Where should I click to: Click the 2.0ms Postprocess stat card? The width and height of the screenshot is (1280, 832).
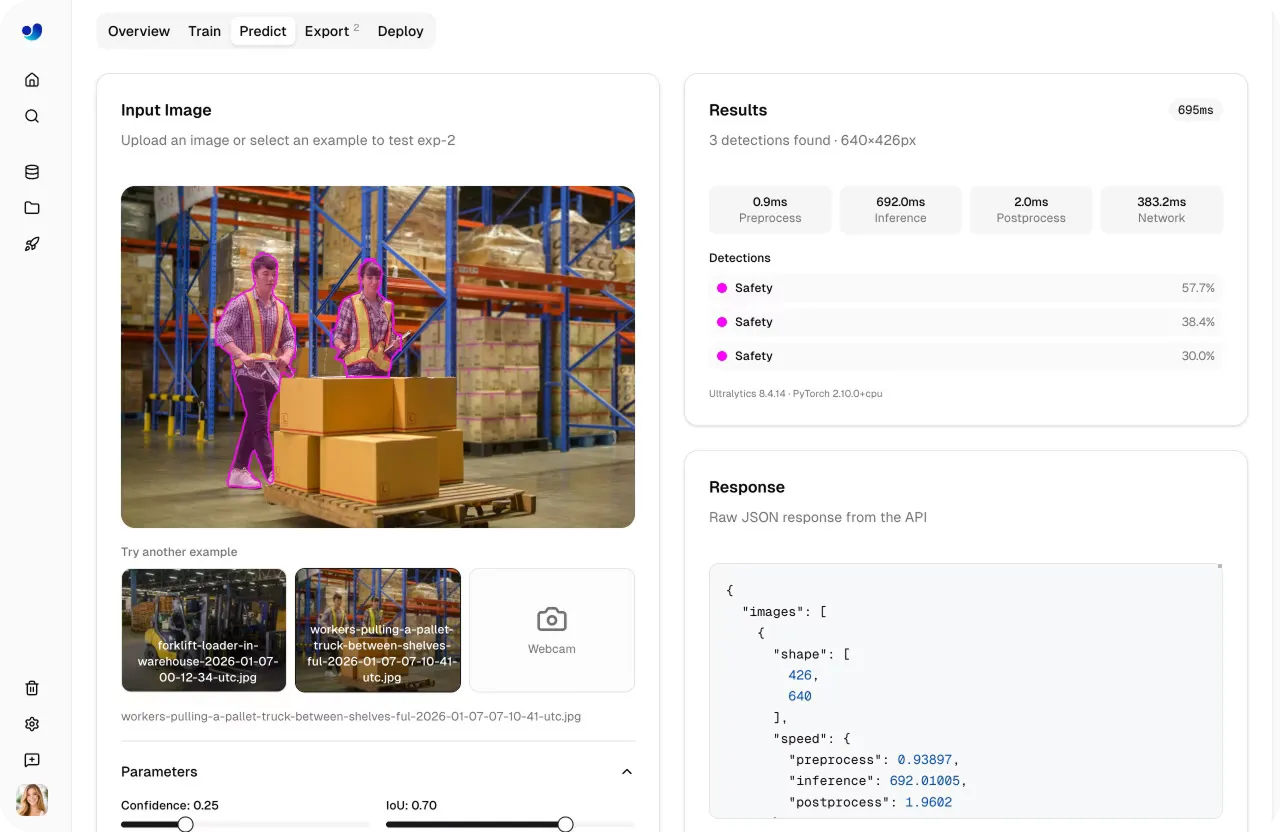[1031, 210]
